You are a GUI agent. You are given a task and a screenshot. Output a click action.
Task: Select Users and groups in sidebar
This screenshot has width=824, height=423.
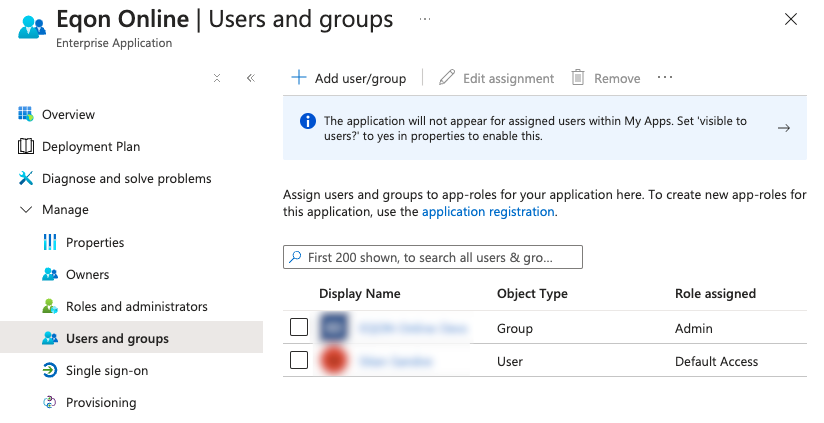coord(117,339)
